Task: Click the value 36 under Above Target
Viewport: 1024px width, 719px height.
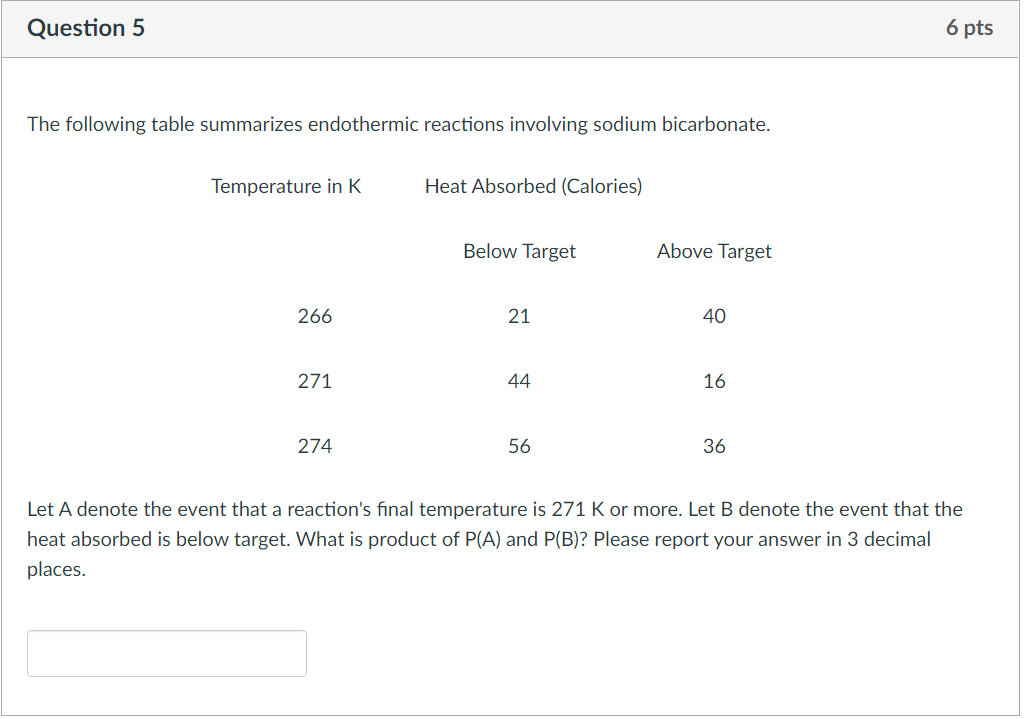Action: click(714, 446)
